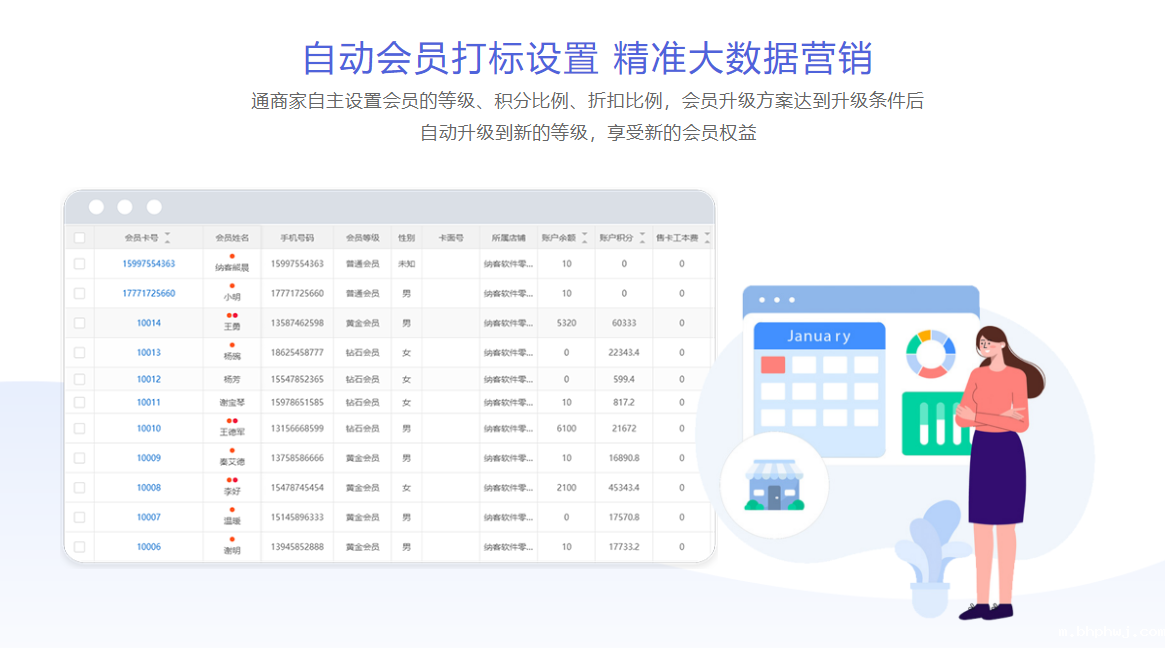The height and width of the screenshot is (648, 1165).
Task: Select phone number 13945852888
Action: click(297, 547)
